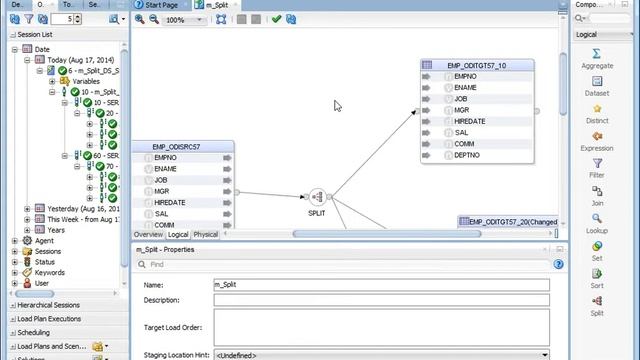Select the Dataset component icon

[597, 81]
